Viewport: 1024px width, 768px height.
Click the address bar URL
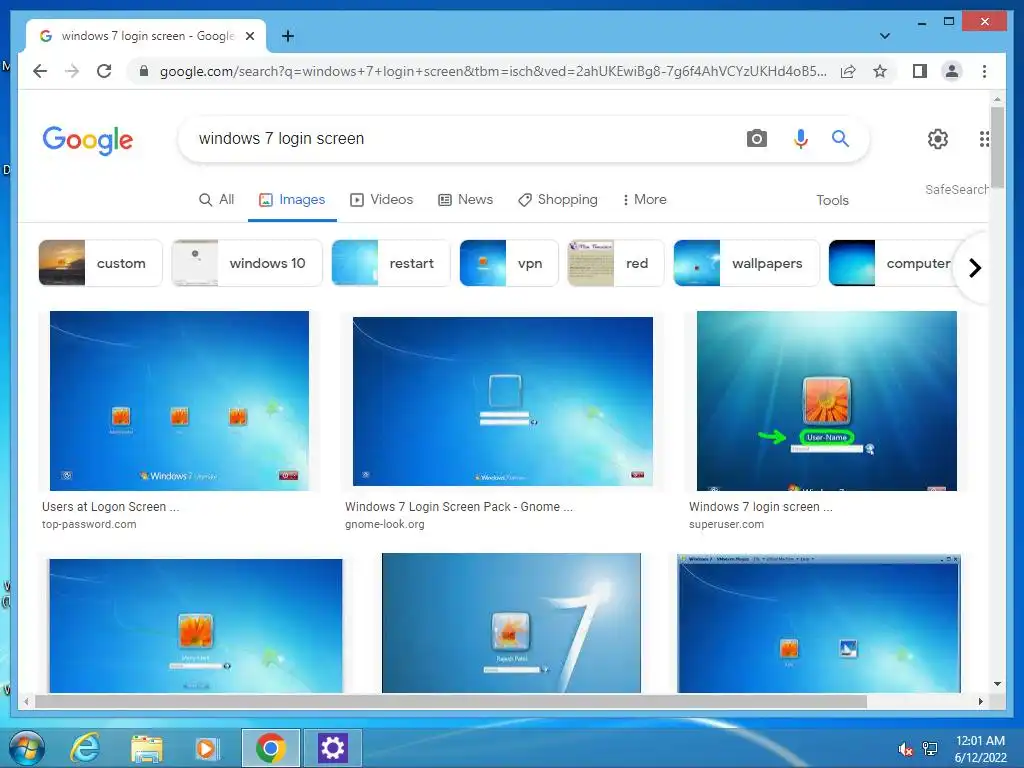pos(493,71)
